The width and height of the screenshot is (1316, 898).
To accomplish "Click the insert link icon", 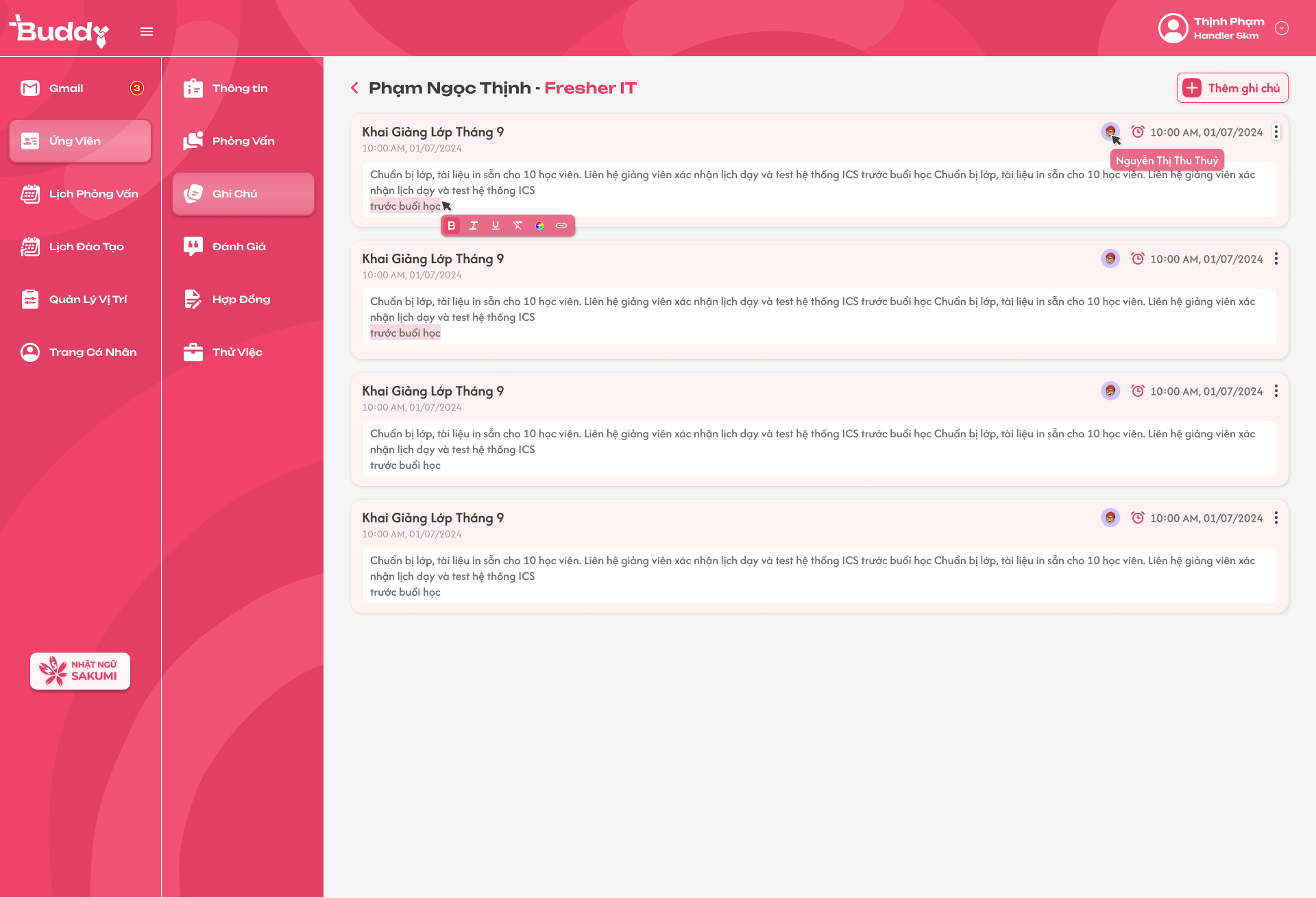I will [561, 226].
